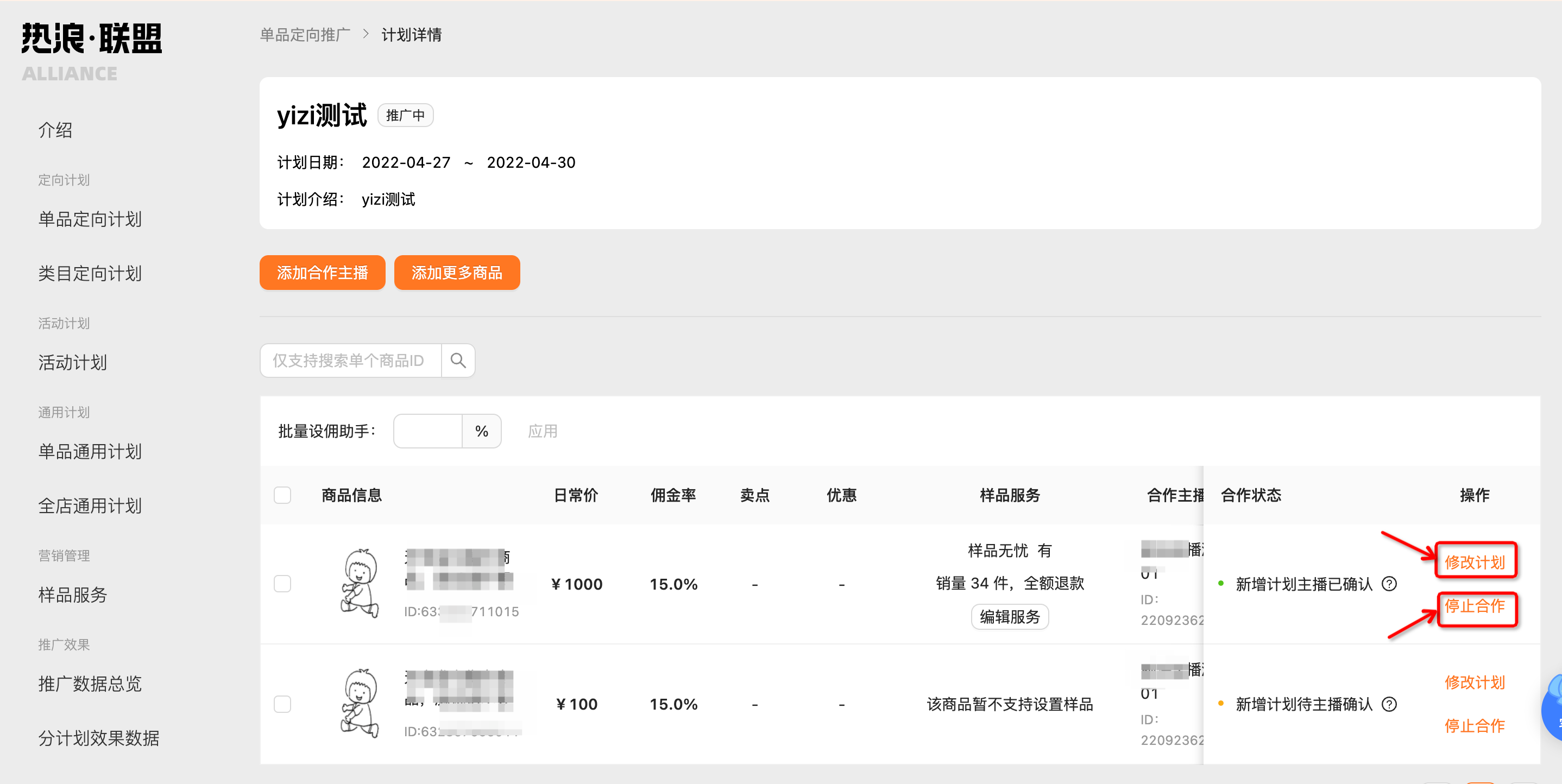Open 推广数据总览 in the sidebar
Viewport: 1562px width, 784px height.
coord(90,684)
